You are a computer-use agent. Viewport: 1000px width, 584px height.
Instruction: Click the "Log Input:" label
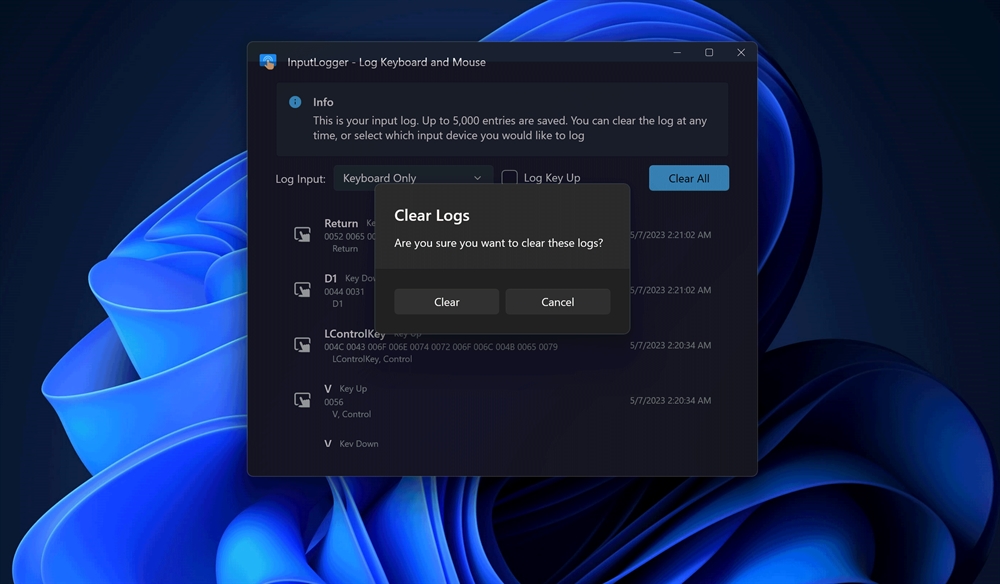pos(300,179)
